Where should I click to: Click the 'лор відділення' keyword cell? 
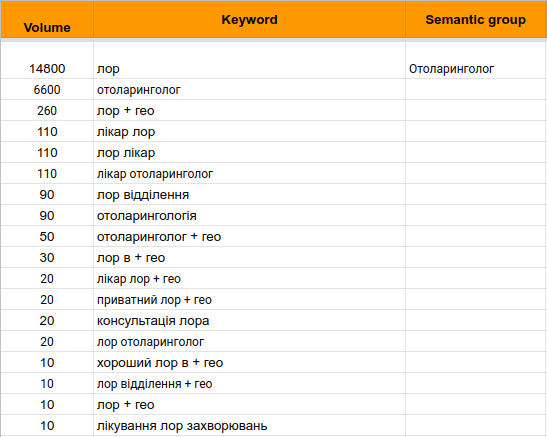point(249,194)
